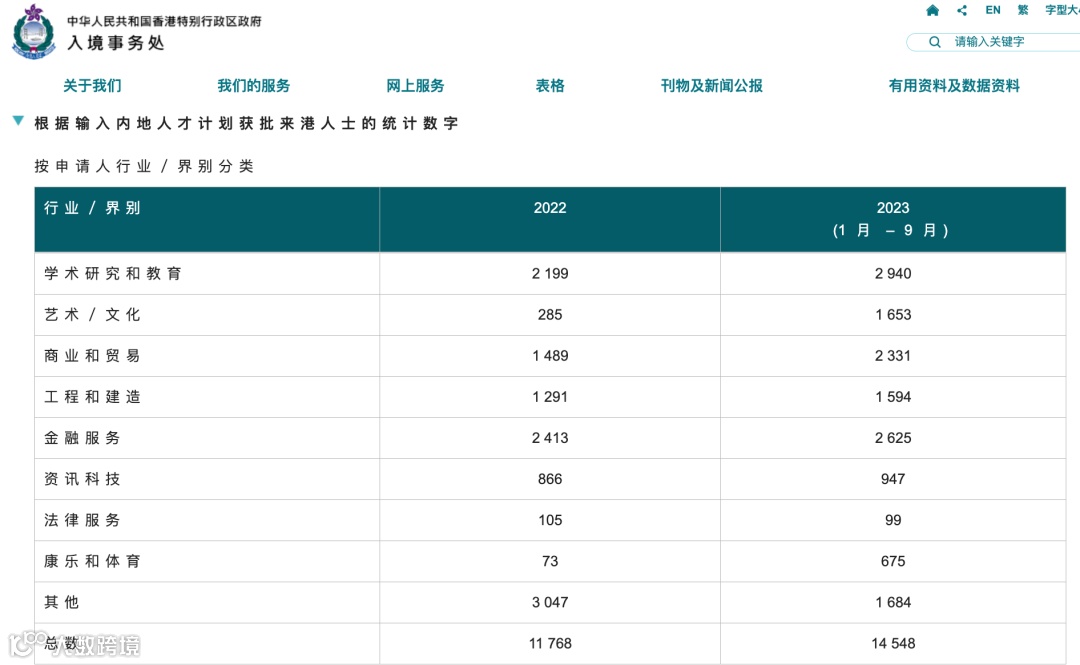Click the value 99 for 法律服务

coord(893,520)
